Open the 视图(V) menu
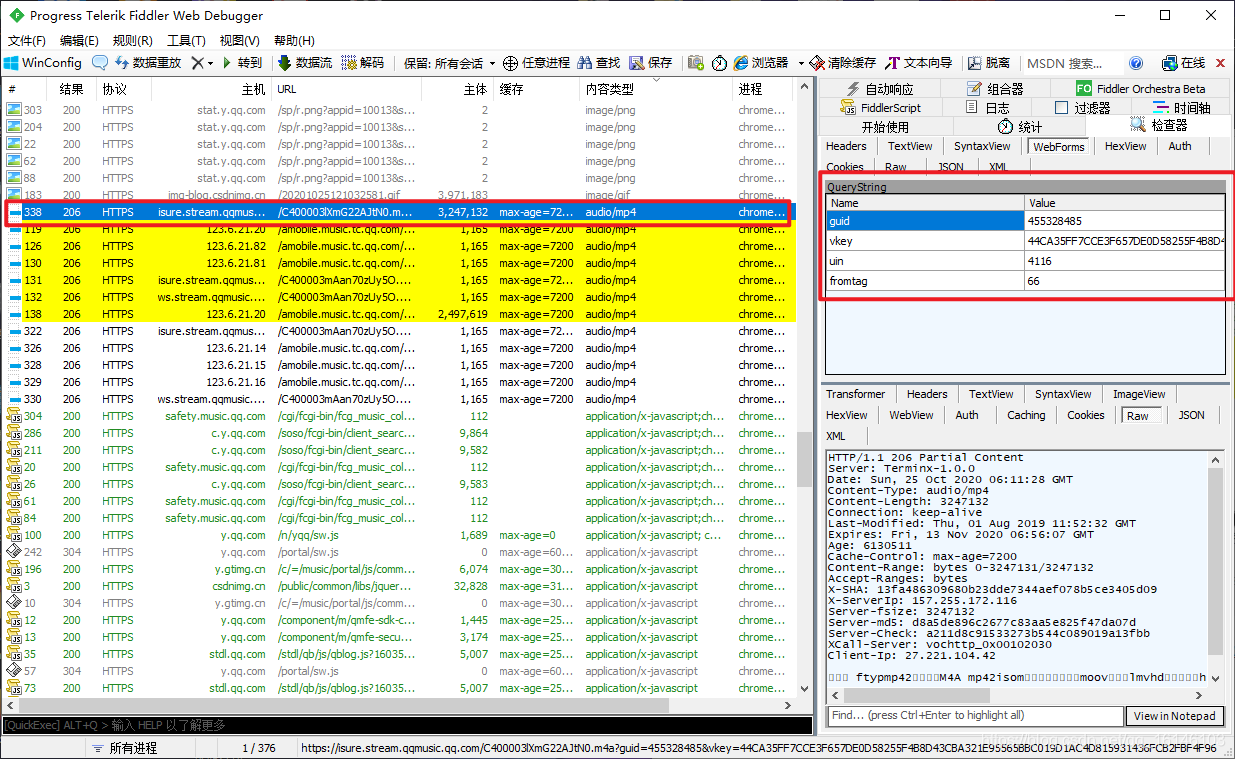This screenshot has width=1235, height=759. (240, 40)
